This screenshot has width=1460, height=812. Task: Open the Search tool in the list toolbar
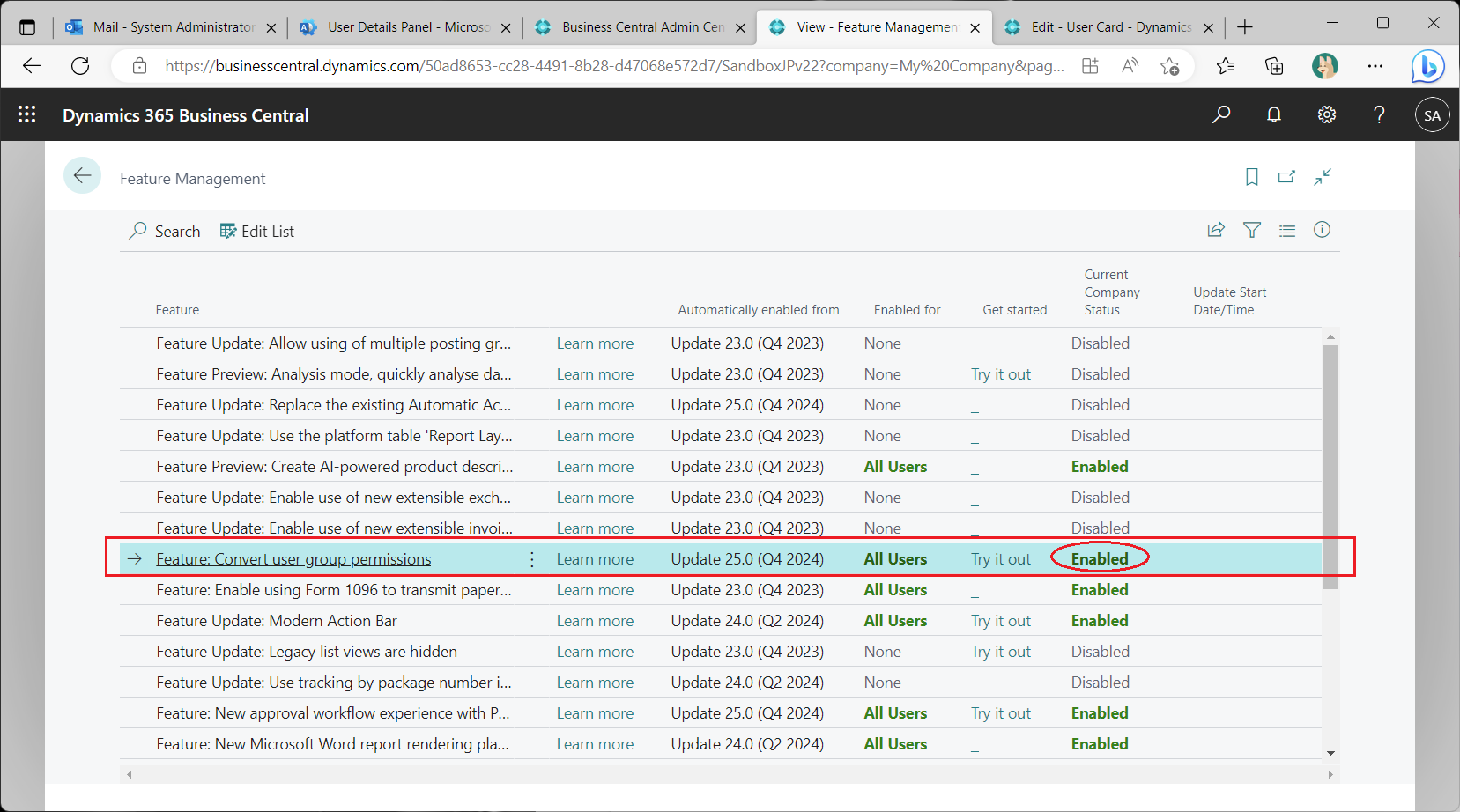click(x=164, y=231)
